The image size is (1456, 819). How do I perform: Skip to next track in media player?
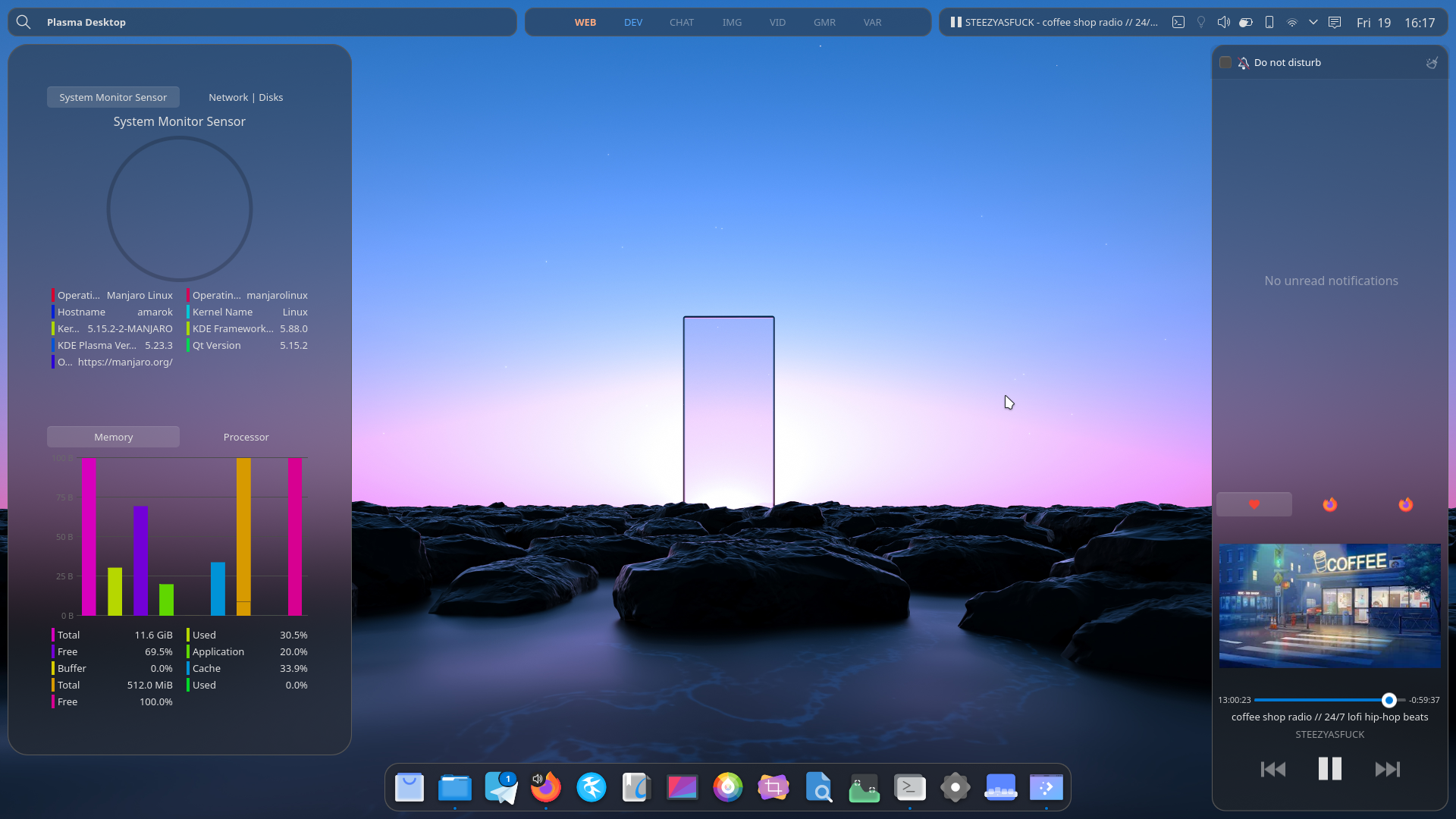tap(1387, 769)
